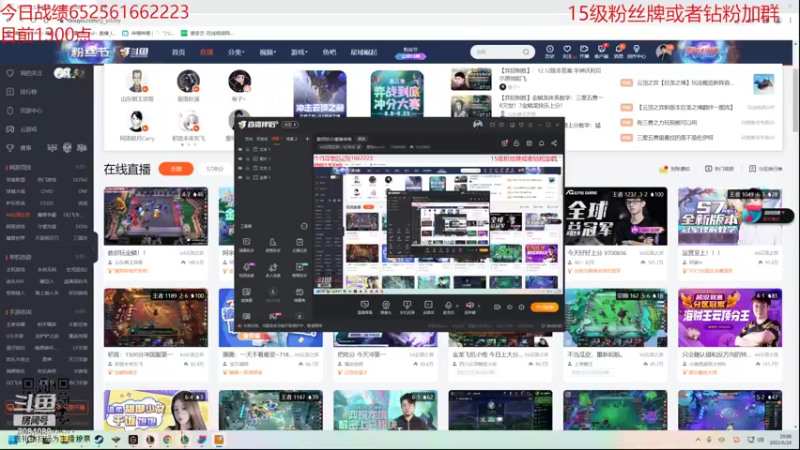Click the orange start-streaming button

544,307
